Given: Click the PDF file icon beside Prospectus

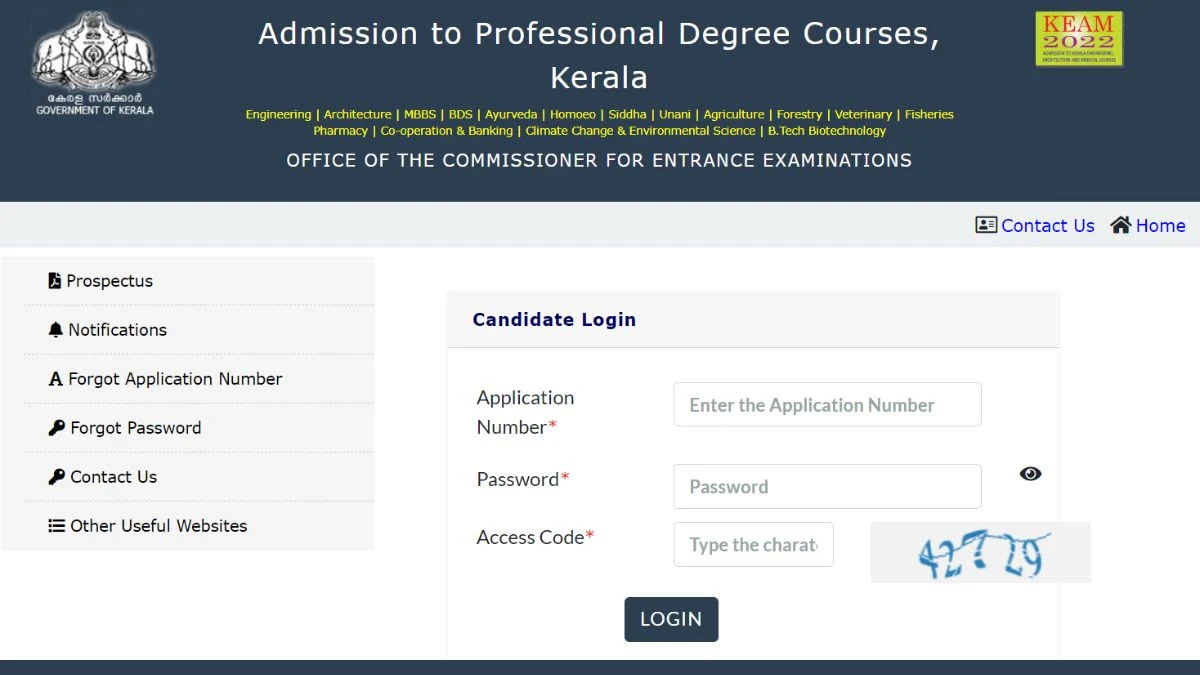Looking at the screenshot, I should (x=55, y=281).
